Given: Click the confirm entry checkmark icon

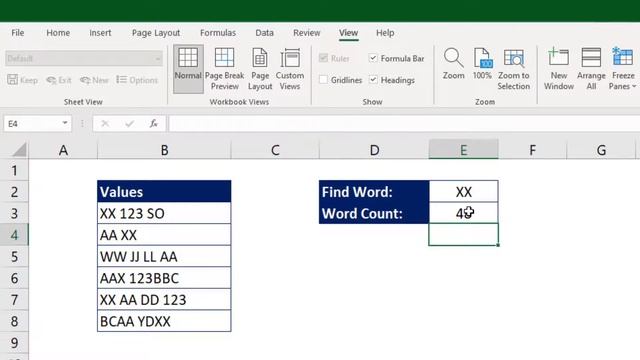Looking at the screenshot, I should 129,123.
